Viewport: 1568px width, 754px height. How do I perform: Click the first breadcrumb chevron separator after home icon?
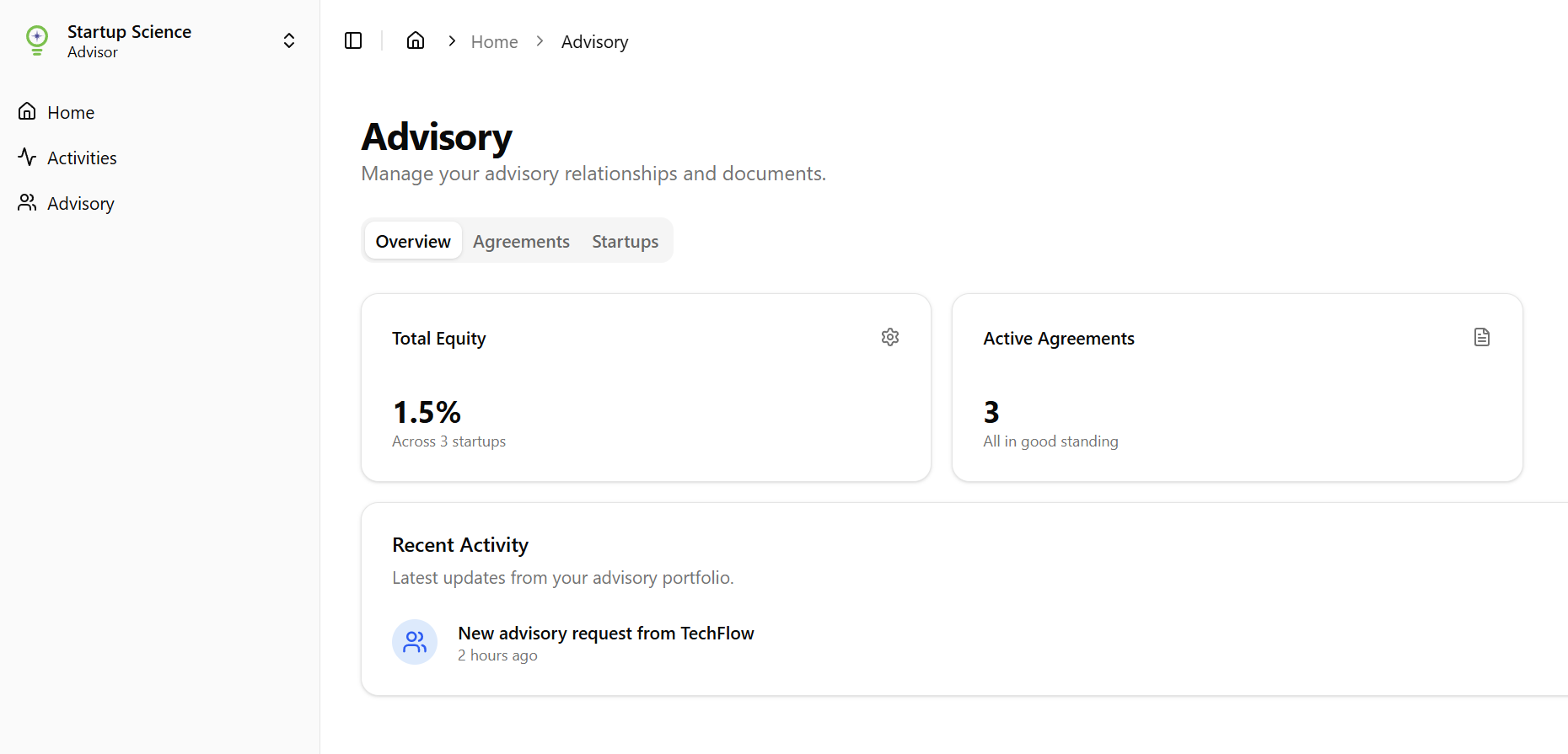point(452,40)
